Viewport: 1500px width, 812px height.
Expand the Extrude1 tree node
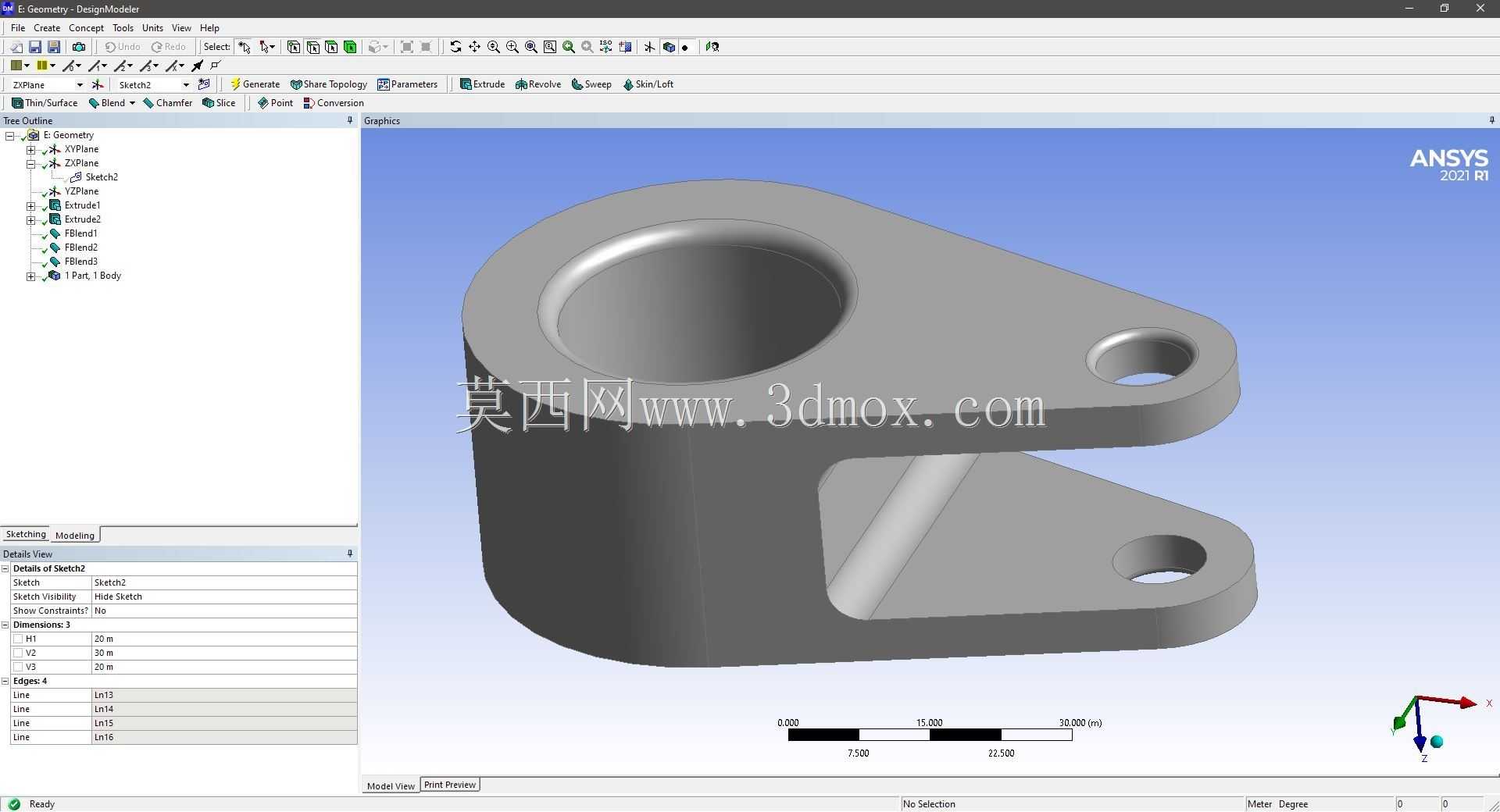coord(30,206)
